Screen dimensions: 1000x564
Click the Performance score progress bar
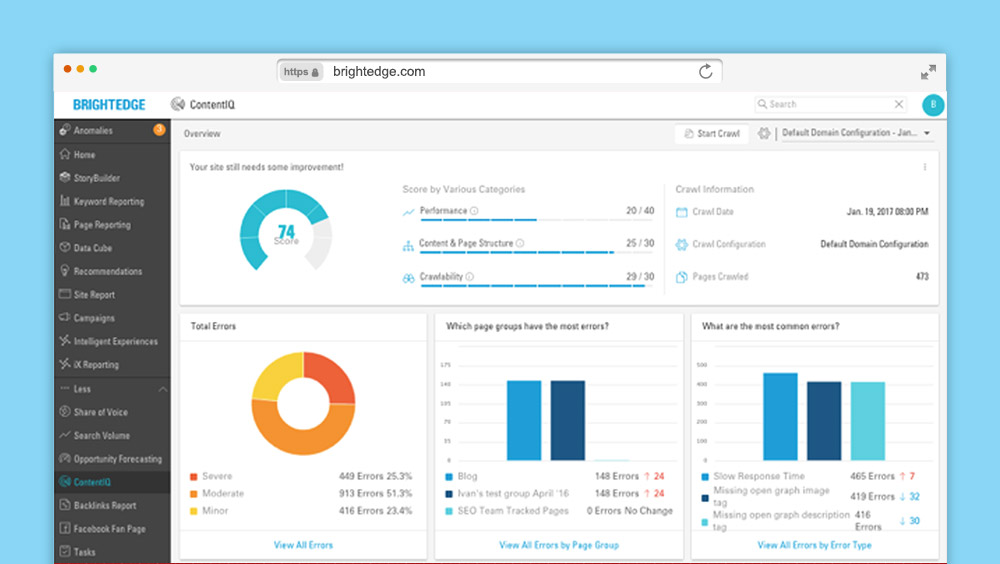537,219
